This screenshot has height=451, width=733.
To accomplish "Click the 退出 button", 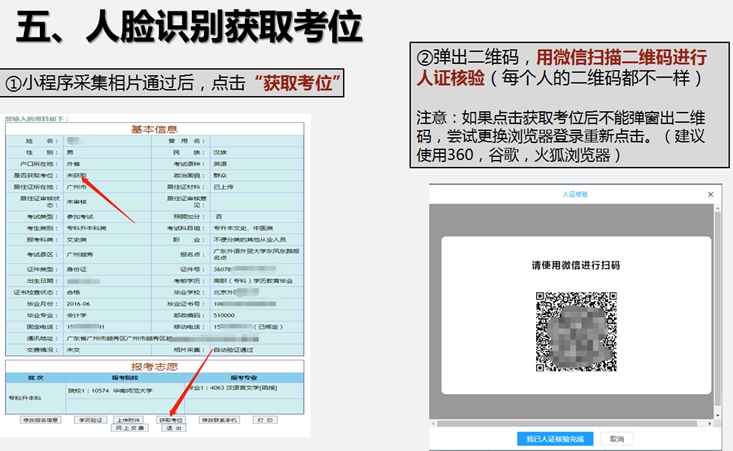I will click(174, 428).
